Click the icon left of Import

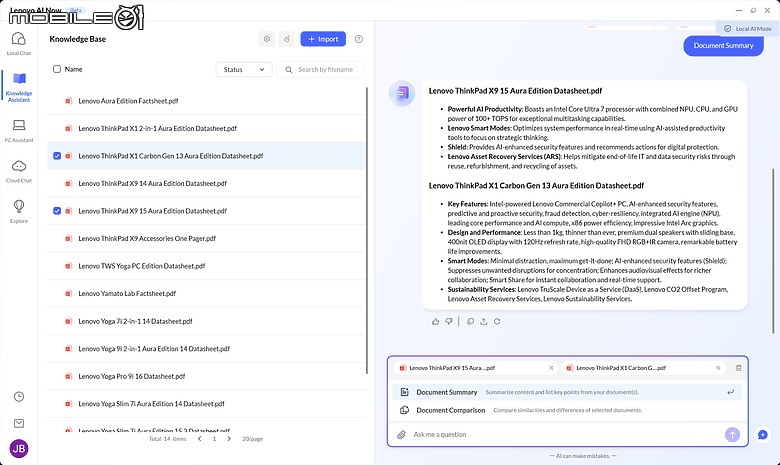tap(287, 39)
